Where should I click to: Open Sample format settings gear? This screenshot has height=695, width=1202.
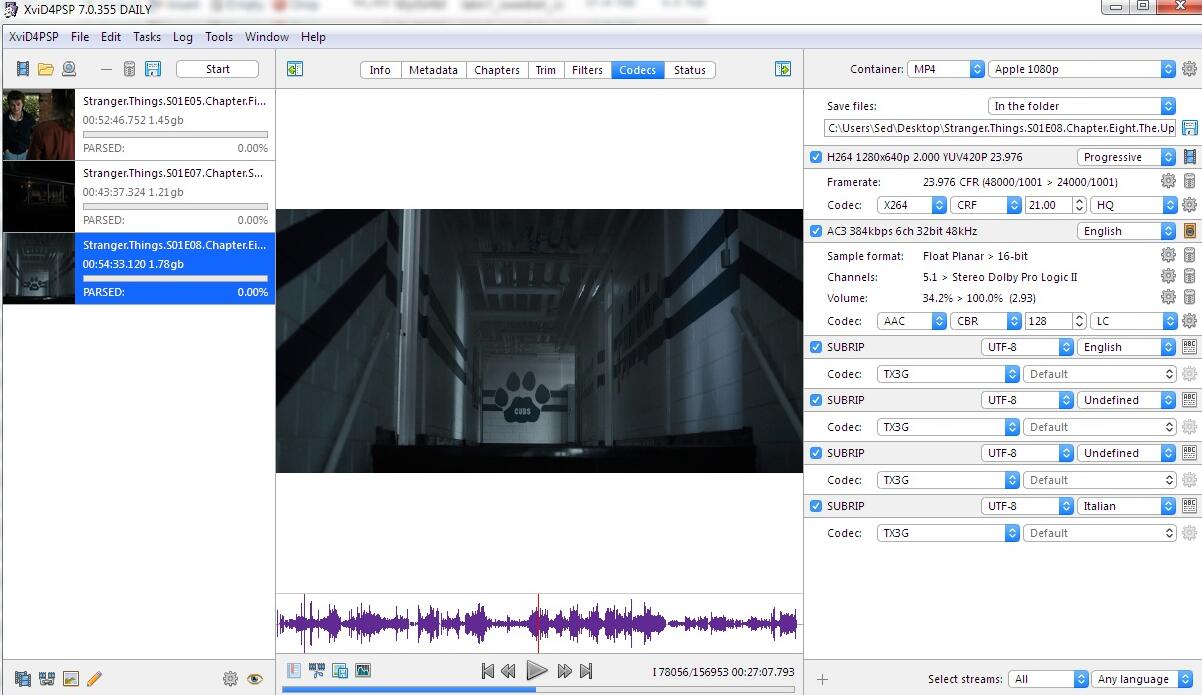[x=1168, y=256]
